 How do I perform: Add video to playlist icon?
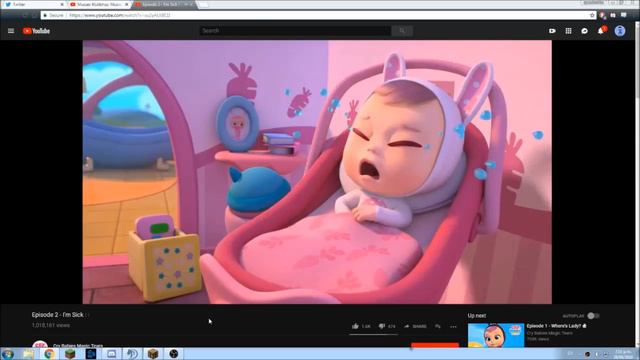click(438, 326)
